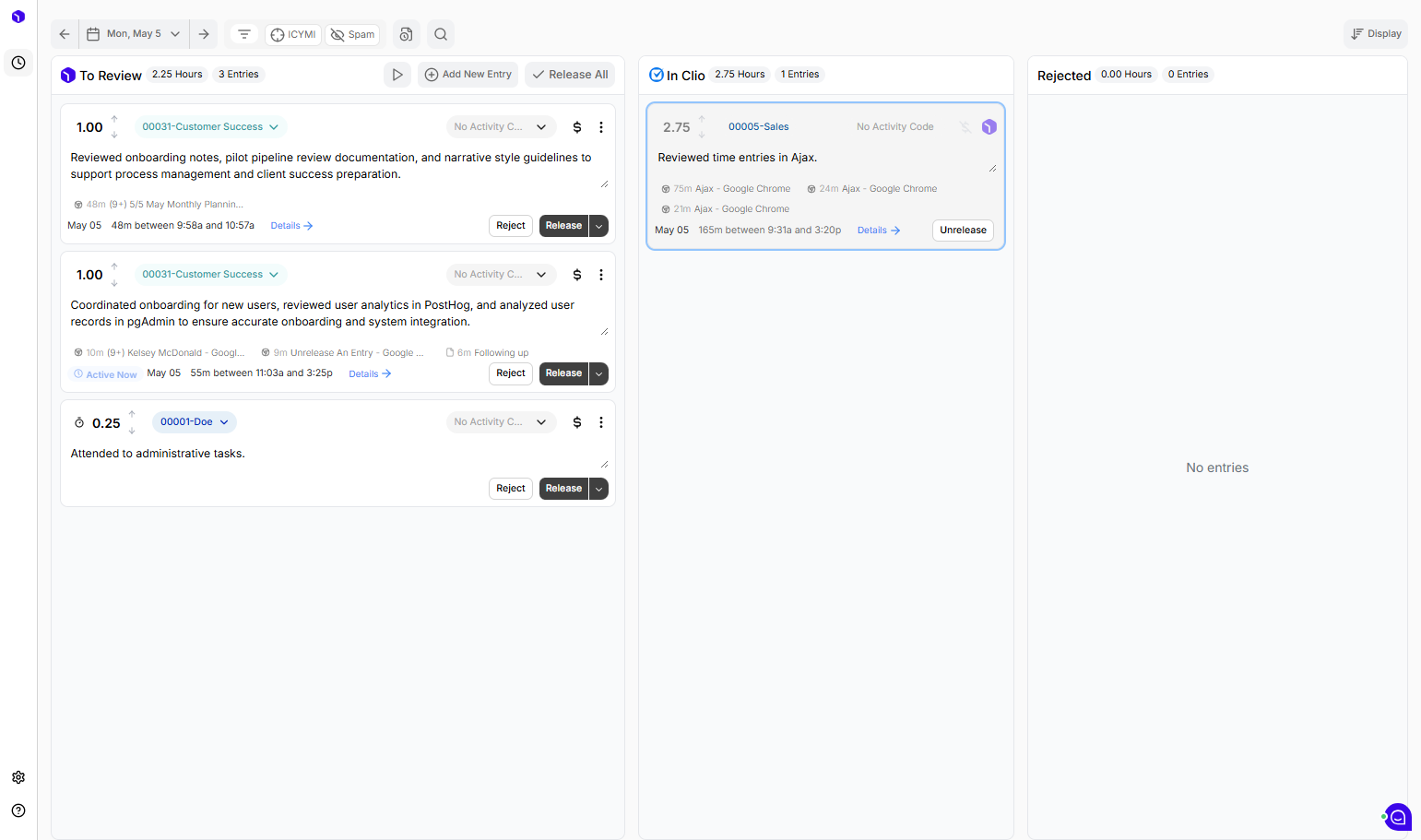Open kebab menu on administrative tasks entry
Screen dimensions: 1421x840
[601, 422]
